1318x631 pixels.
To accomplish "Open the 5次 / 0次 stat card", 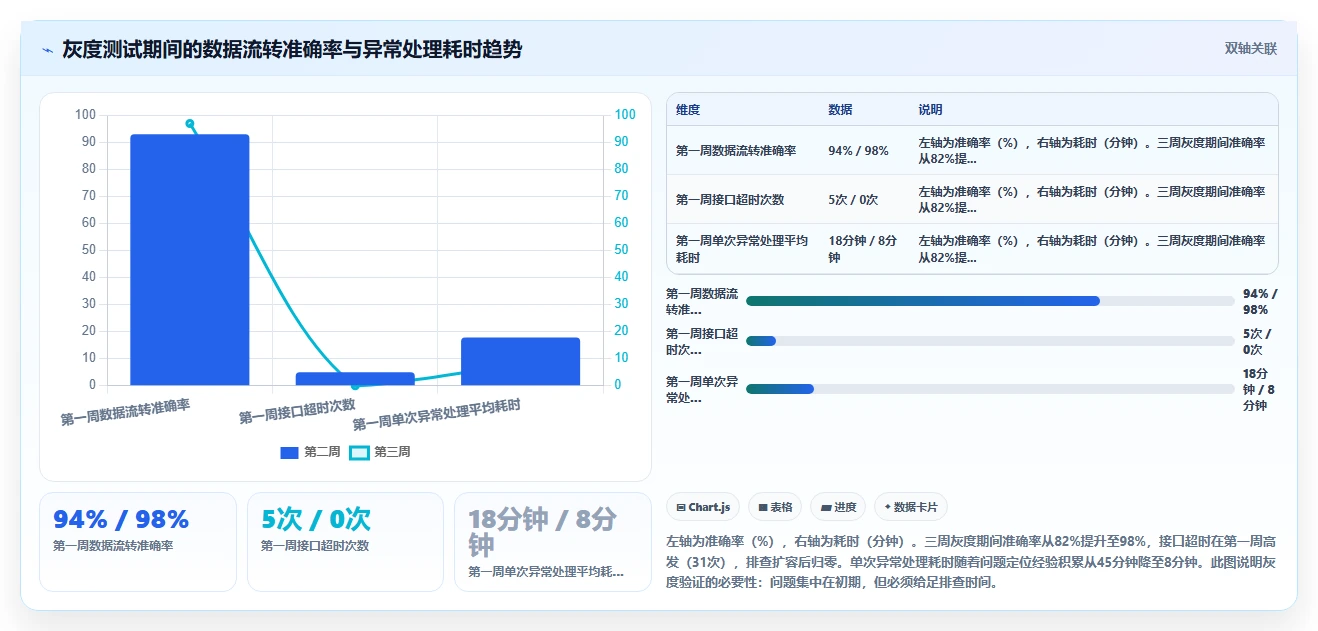I will coord(345,542).
